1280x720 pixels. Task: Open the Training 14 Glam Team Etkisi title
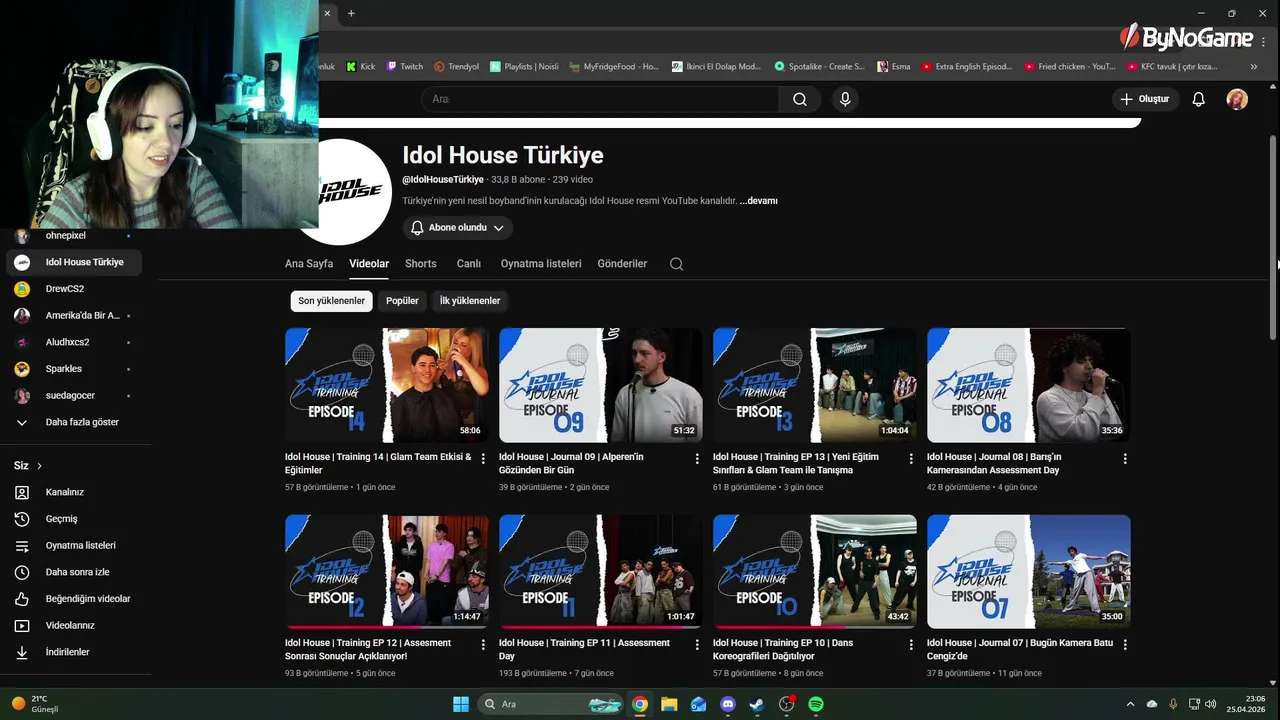pos(378,463)
